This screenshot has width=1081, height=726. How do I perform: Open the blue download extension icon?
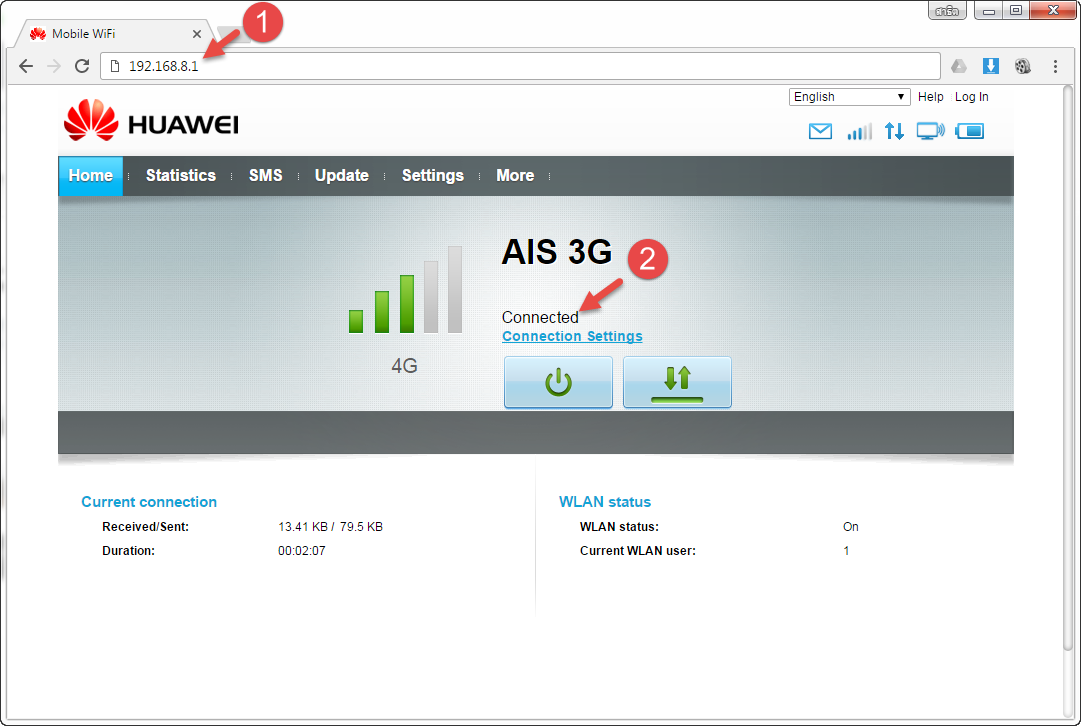(x=991, y=66)
